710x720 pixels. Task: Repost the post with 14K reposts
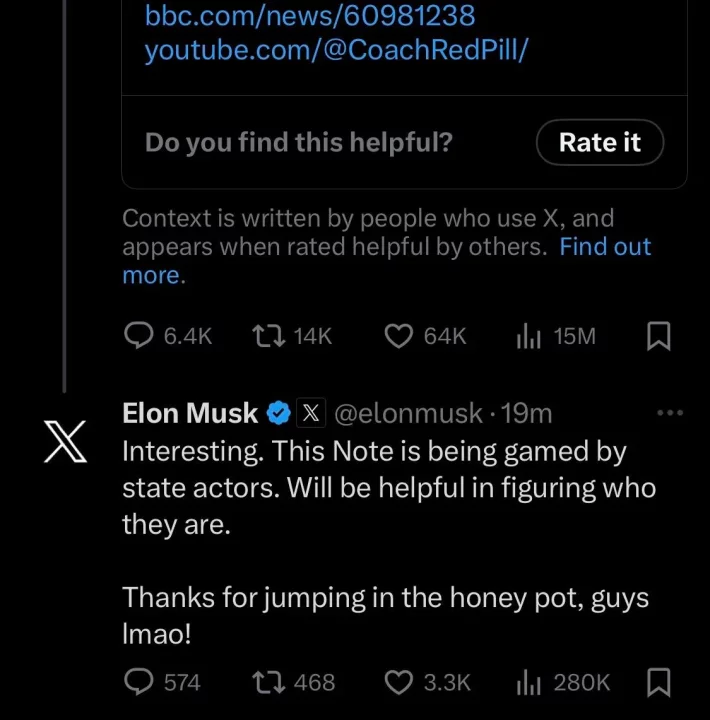pyautogui.click(x=269, y=336)
